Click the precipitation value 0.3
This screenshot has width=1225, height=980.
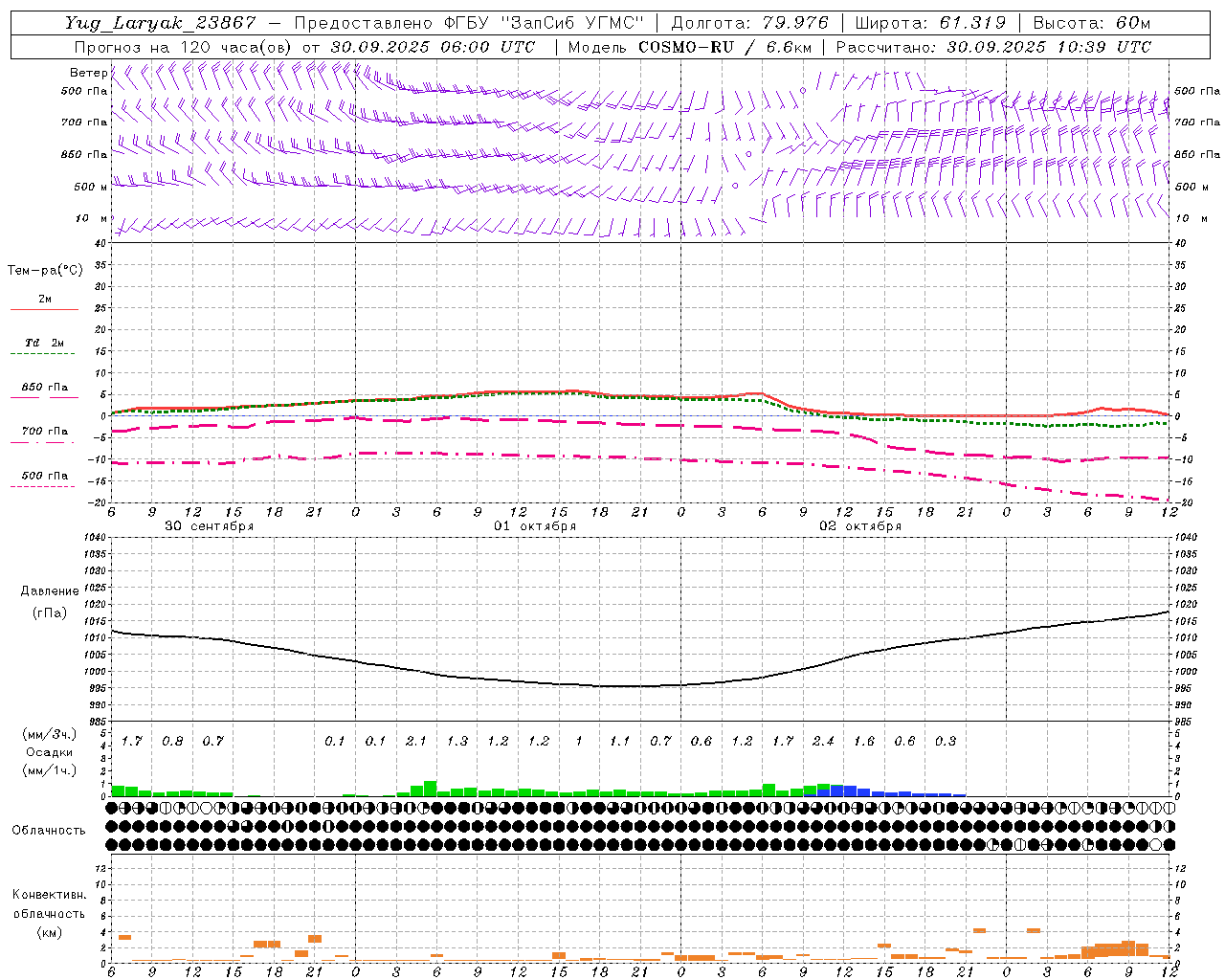[946, 742]
